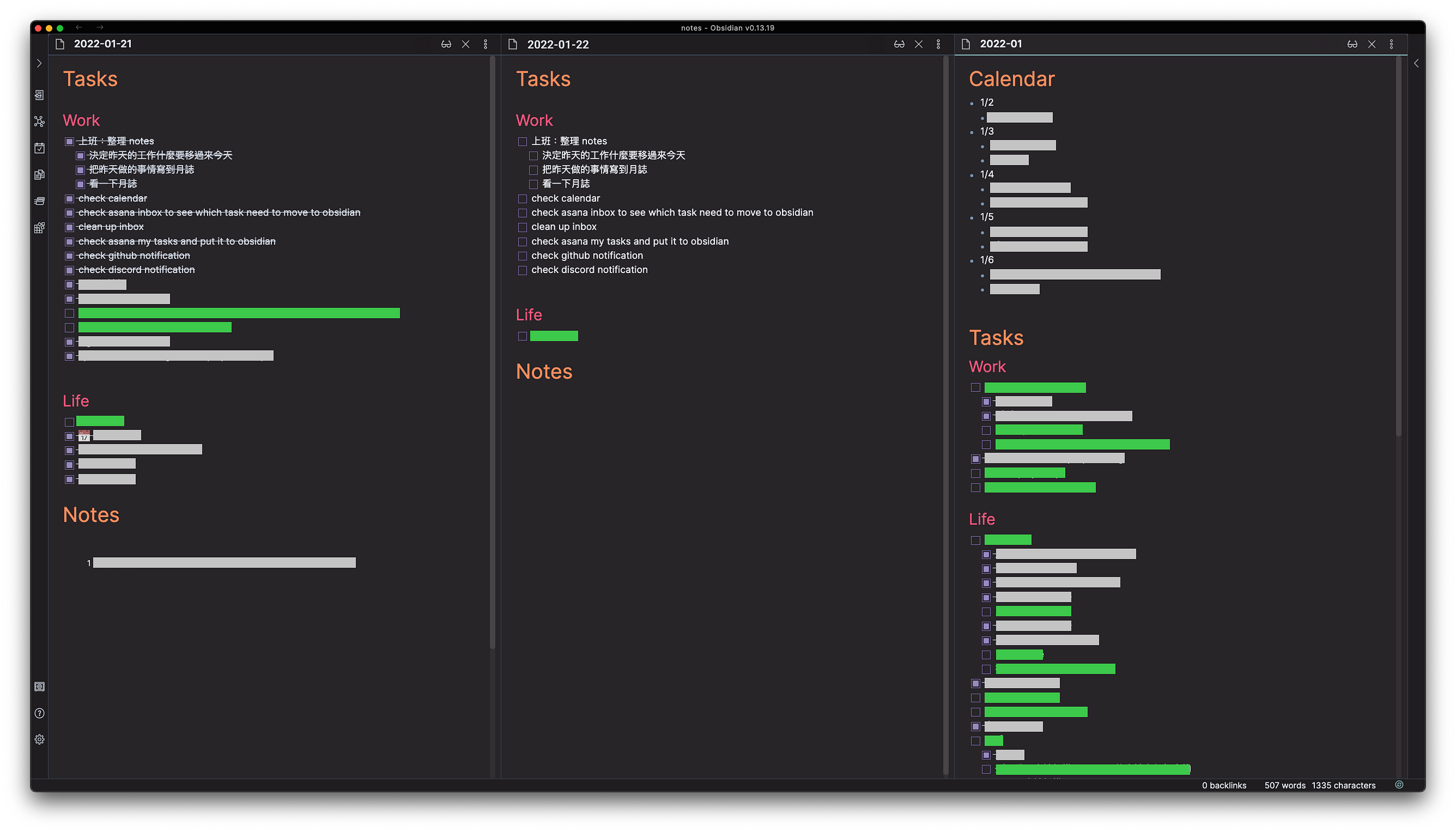Select the 2022-01 pane header title
The image size is (1456, 832).
pos(1000,44)
